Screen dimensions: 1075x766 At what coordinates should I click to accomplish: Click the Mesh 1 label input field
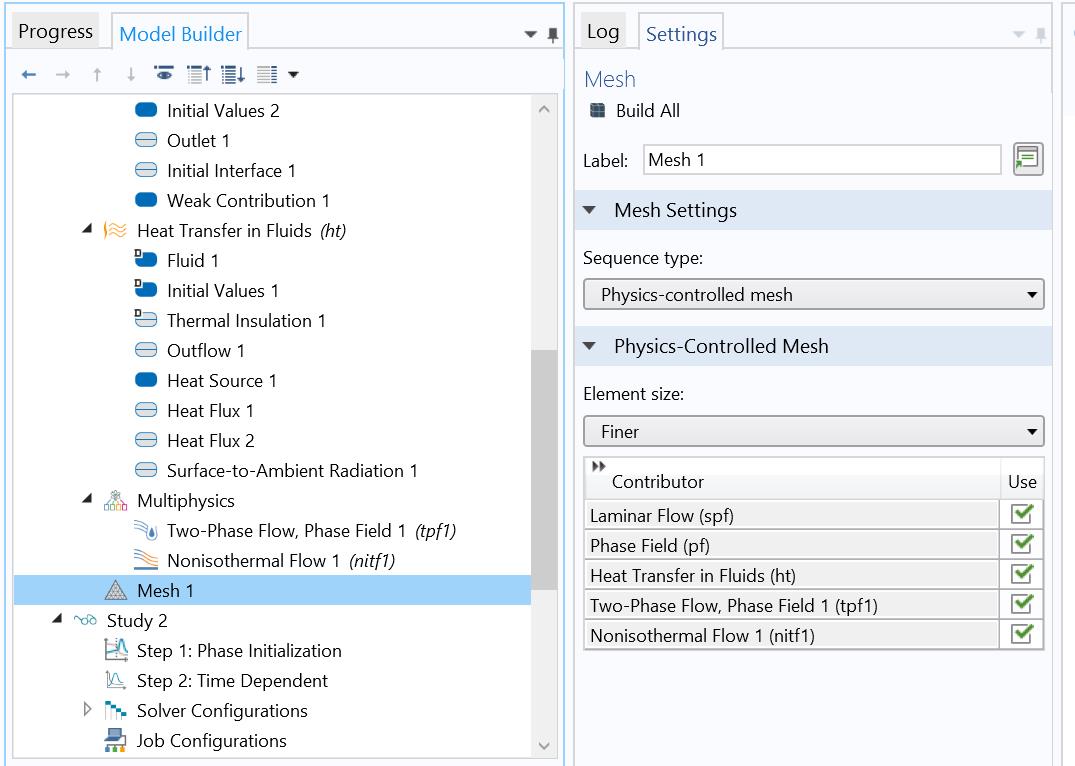(821, 160)
